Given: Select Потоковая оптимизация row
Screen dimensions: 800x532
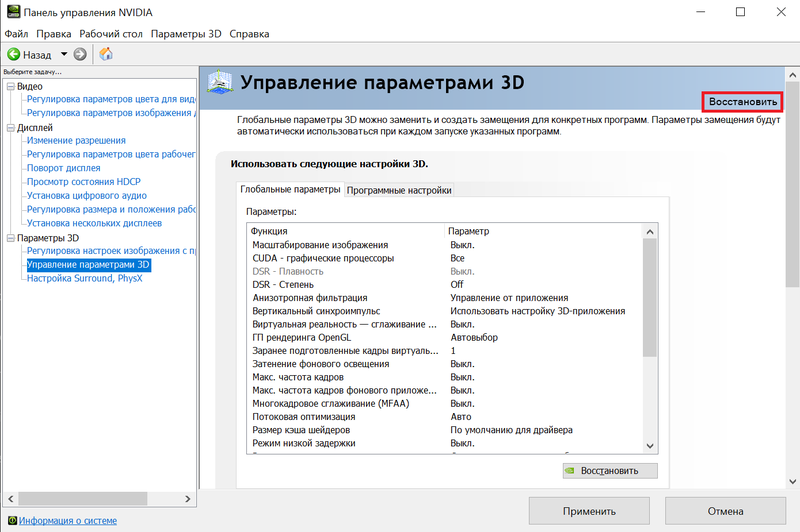Looking at the screenshot, I should pos(444,417).
